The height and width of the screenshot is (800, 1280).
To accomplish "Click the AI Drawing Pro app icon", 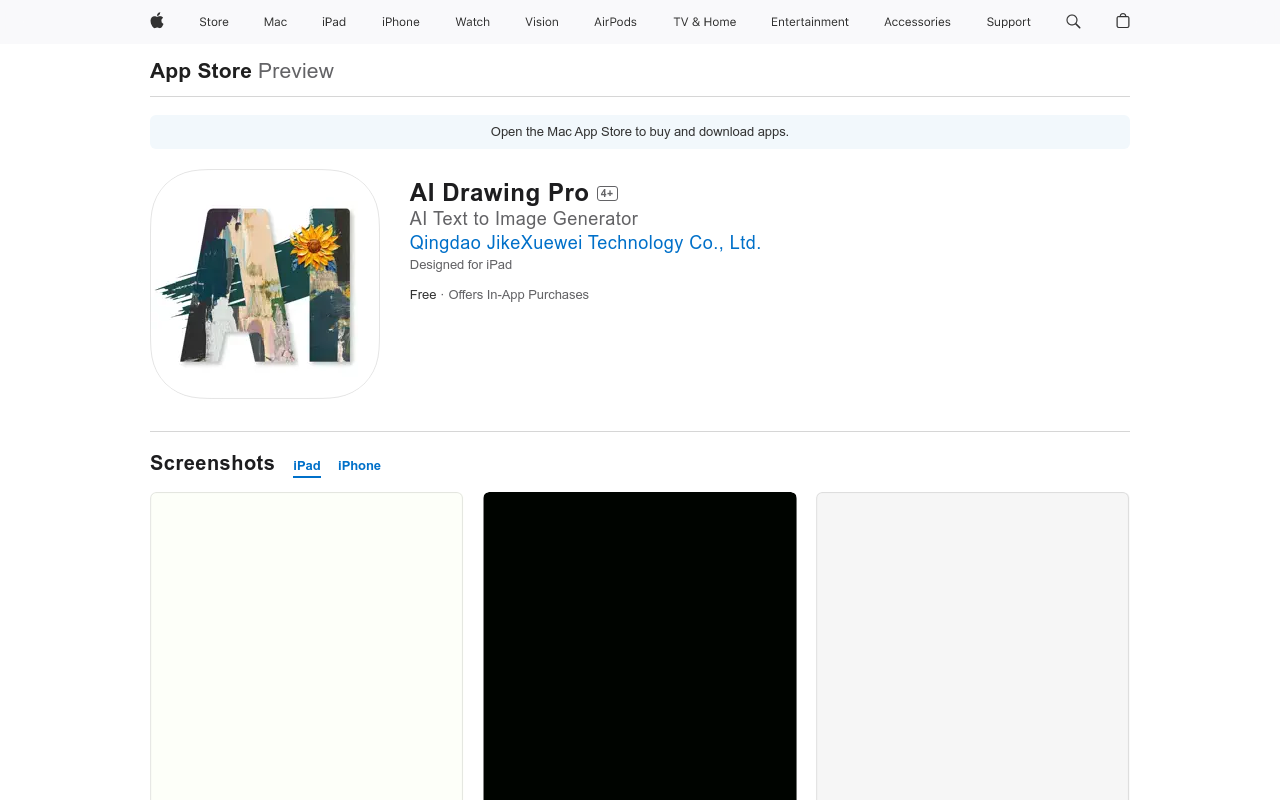I will pyautogui.click(x=265, y=284).
